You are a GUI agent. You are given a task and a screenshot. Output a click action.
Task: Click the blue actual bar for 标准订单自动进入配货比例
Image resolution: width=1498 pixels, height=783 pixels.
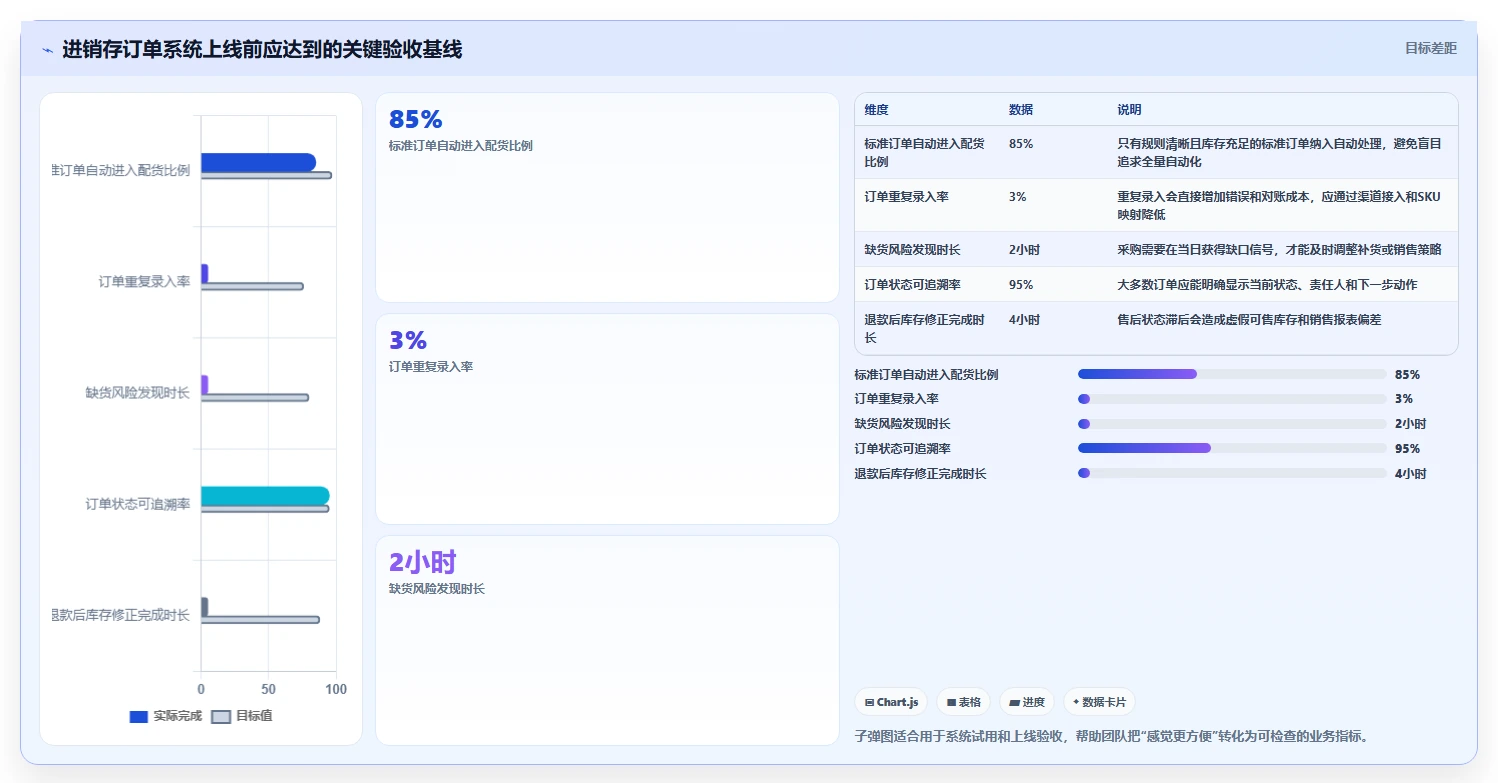coord(258,162)
